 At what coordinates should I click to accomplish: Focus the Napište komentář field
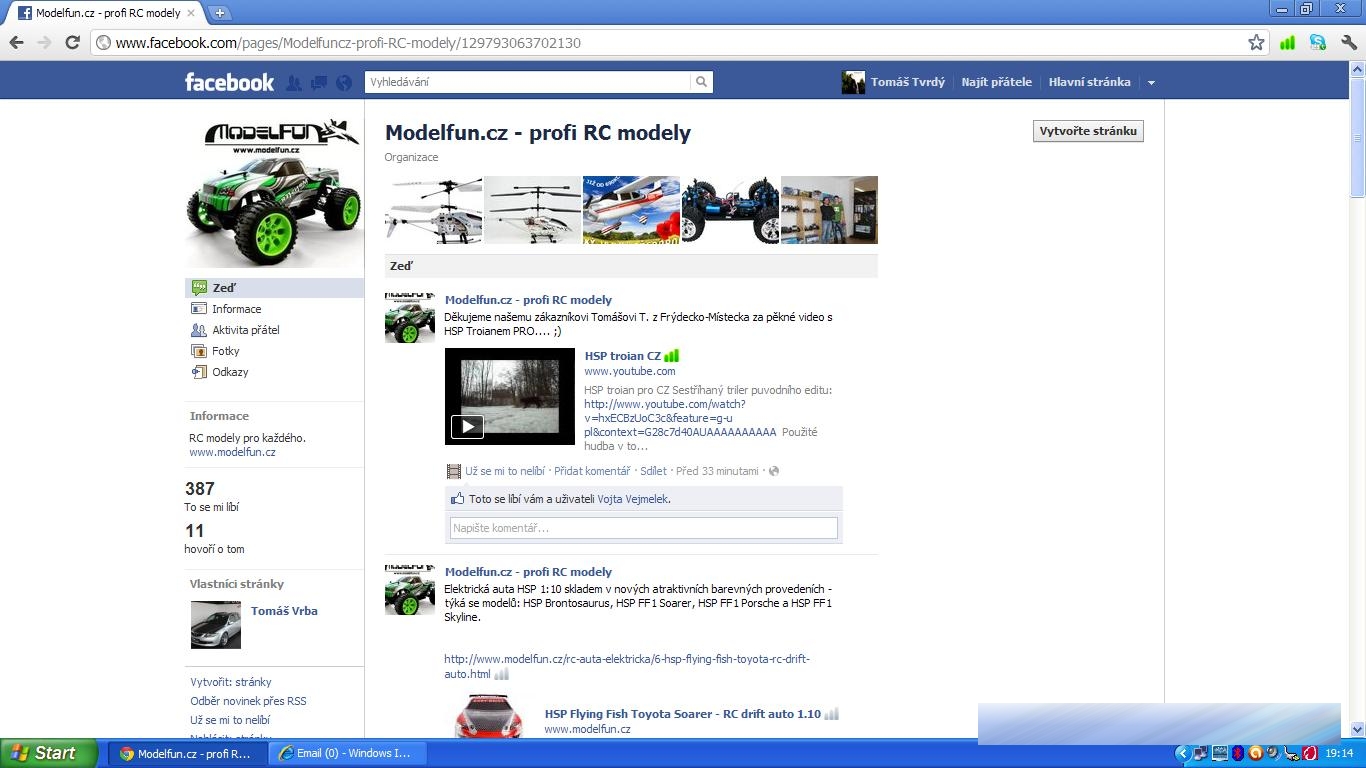click(x=644, y=528)
